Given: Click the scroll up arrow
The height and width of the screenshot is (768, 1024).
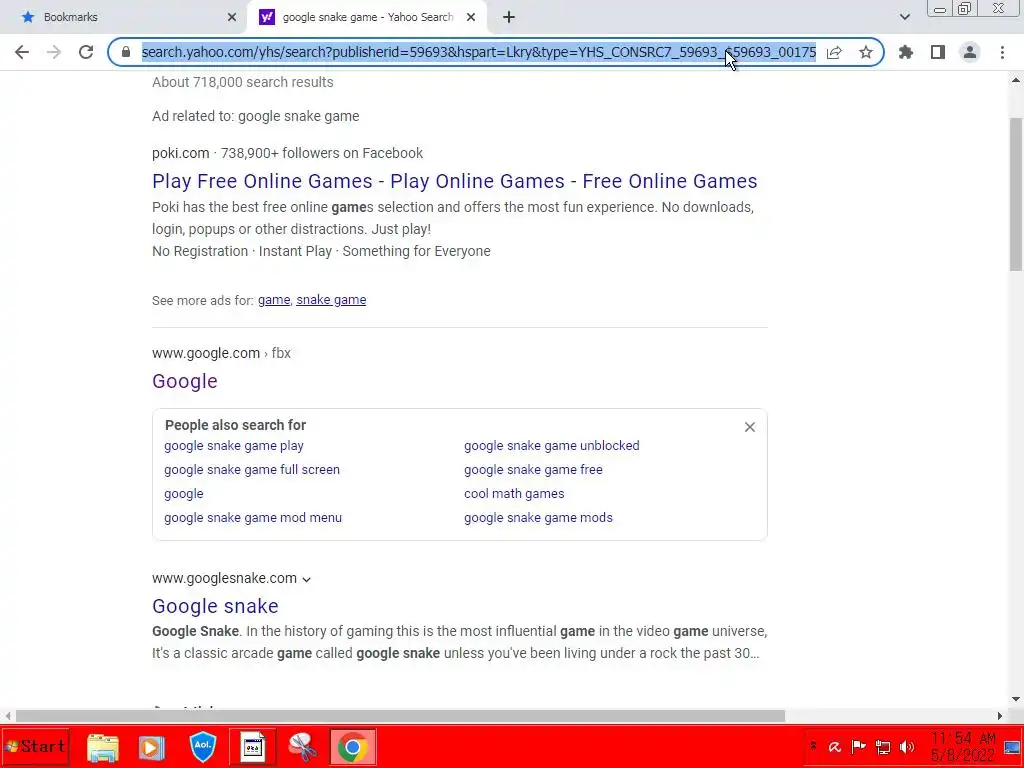Looking at the screenshot, I should pyautogui.click(x=1016, y=80).
